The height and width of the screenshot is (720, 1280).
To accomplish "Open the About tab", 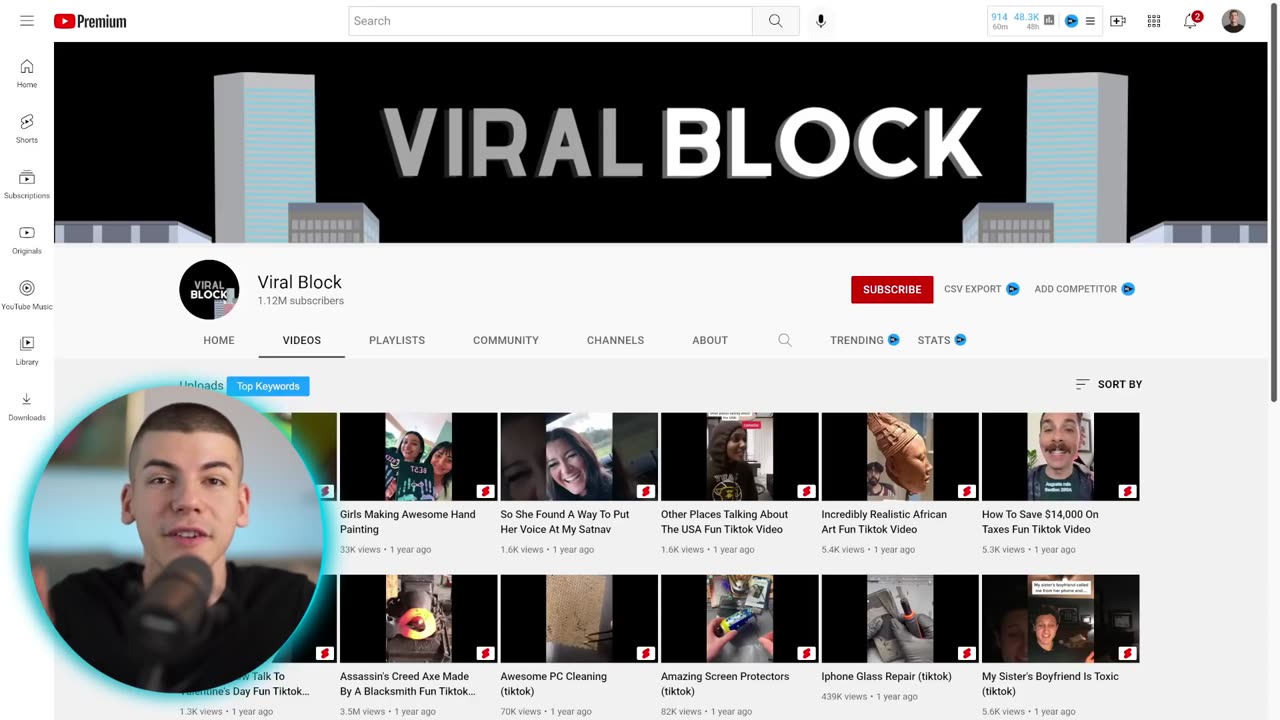I will tap(710, 340).
